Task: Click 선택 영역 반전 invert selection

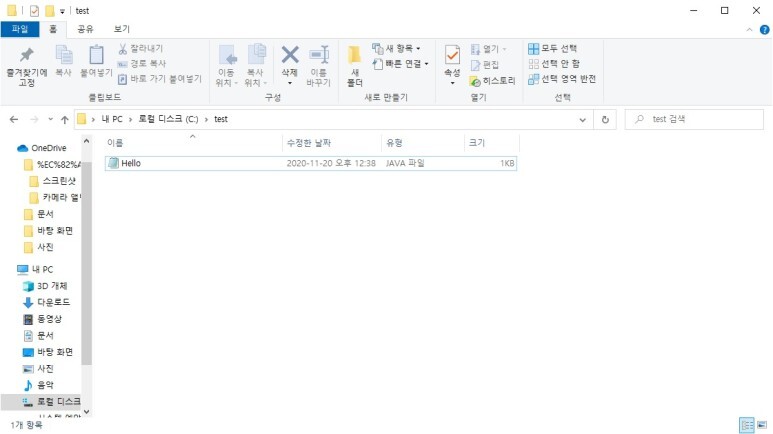Action: coord(562,79)
